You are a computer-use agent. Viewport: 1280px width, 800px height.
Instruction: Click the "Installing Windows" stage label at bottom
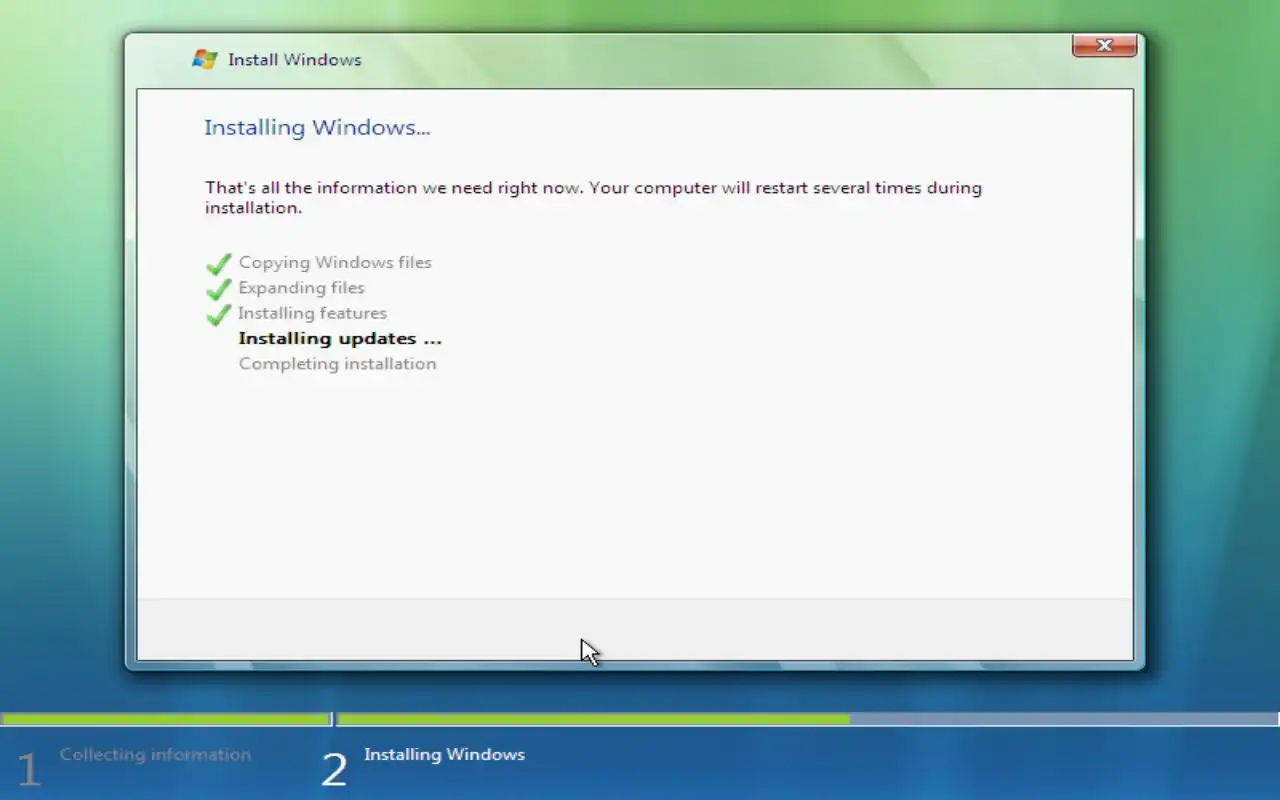coord(444,754)
